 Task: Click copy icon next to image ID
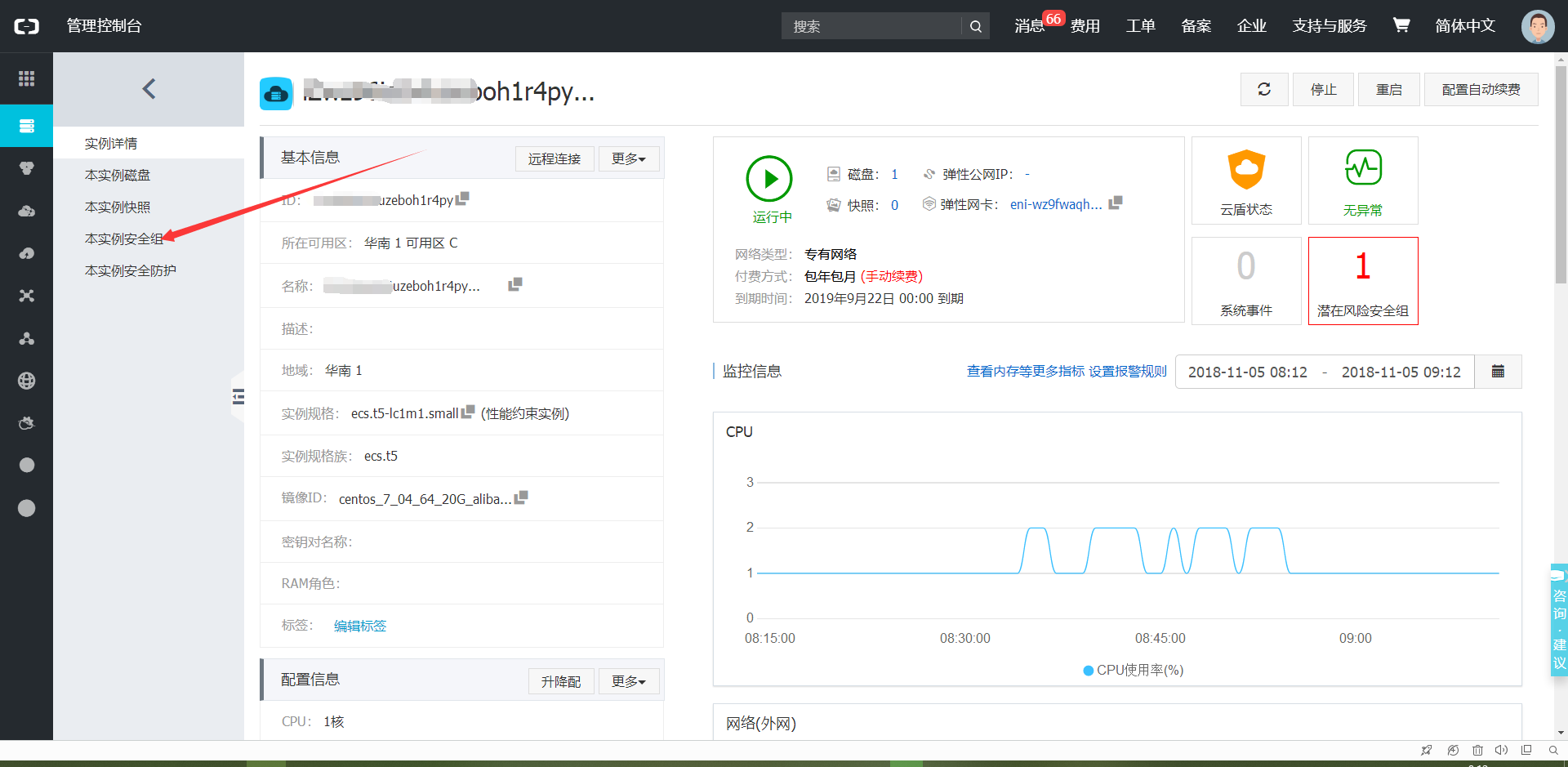[x=521, y=497]
